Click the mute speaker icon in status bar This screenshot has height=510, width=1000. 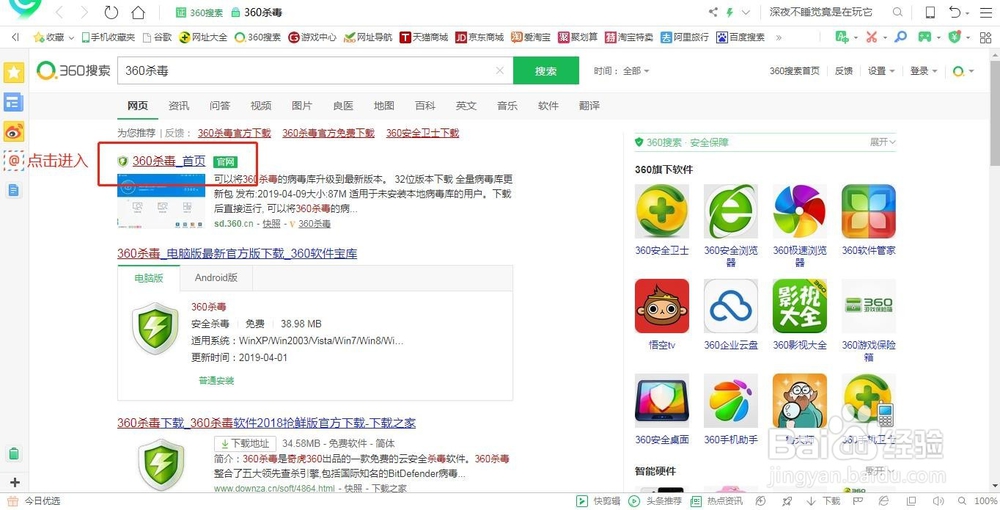(x=938, y=501)
